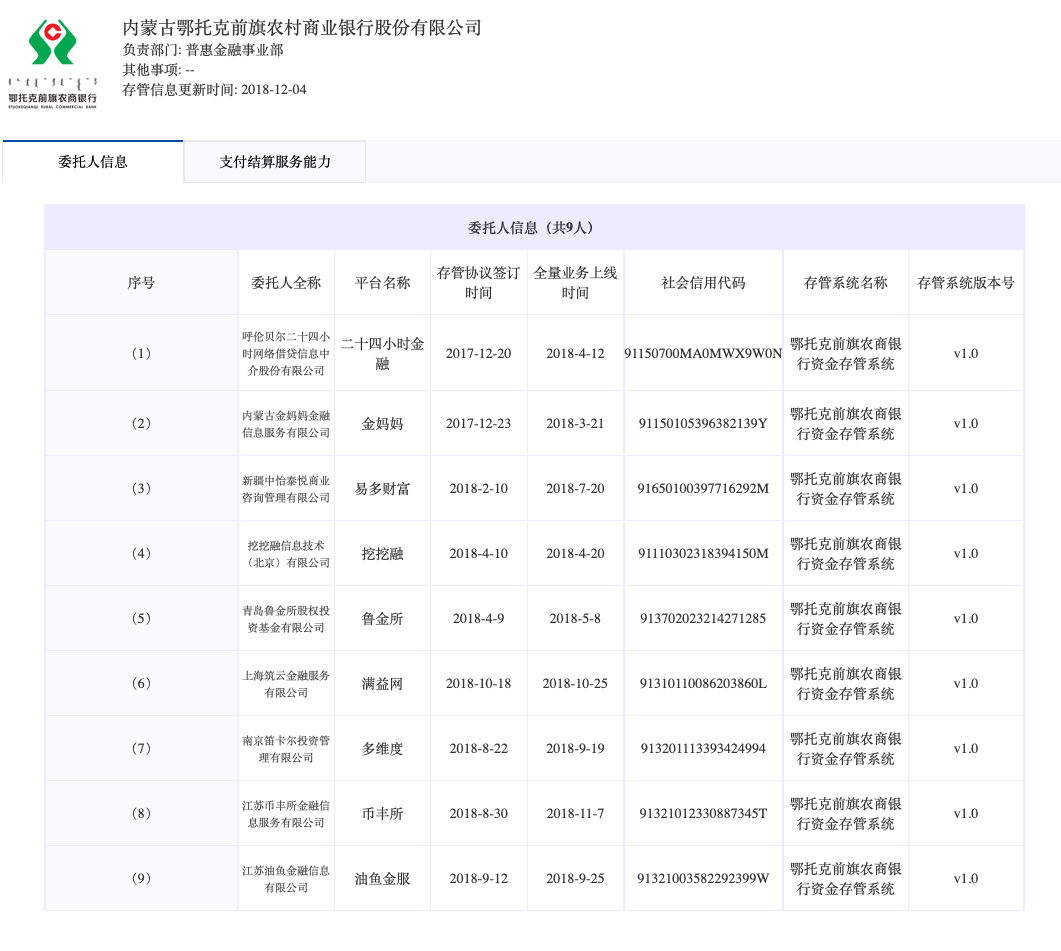Viewport: 1061px width, 951px height.
Task: Select credit code 91110302318394150M
Action: pos(703,554)
